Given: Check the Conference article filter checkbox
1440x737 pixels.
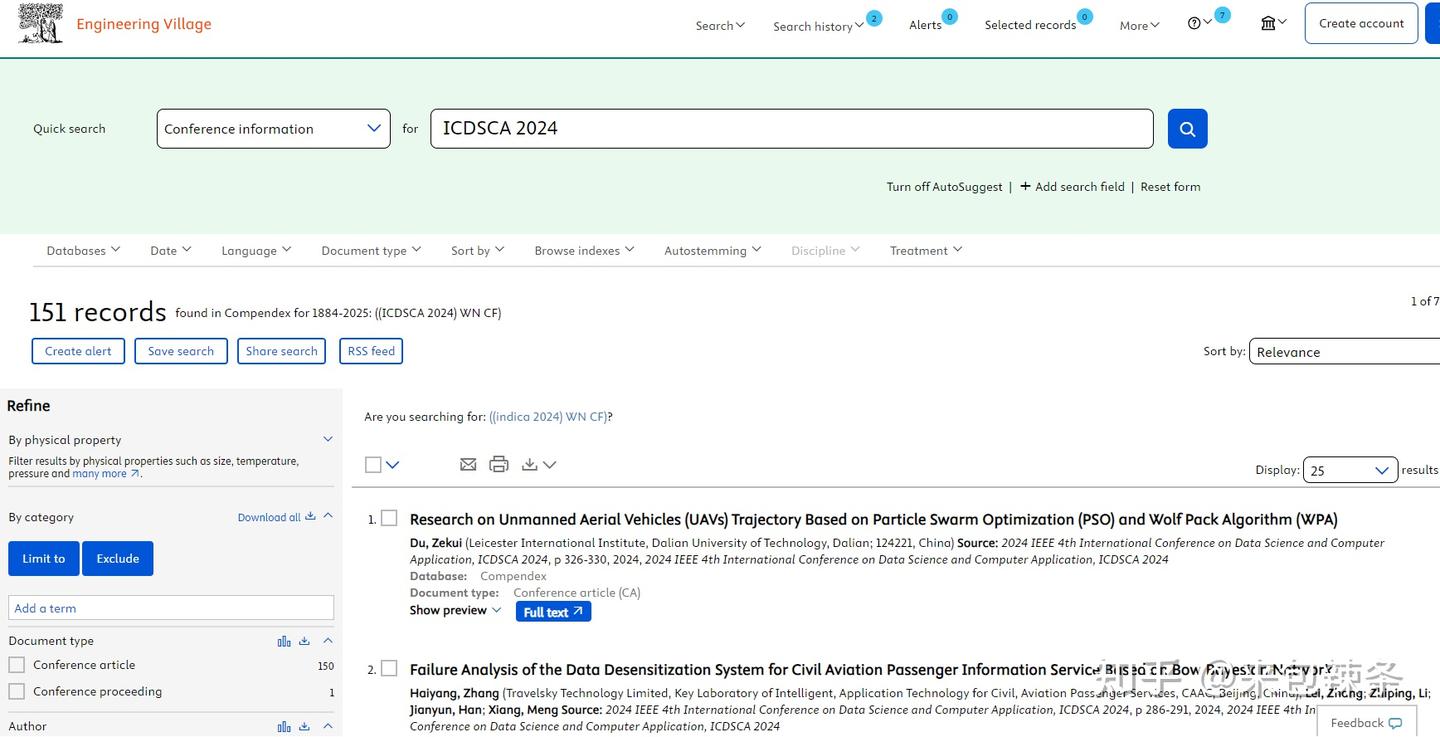Looking at the screenshot, I should pos(16,664).
